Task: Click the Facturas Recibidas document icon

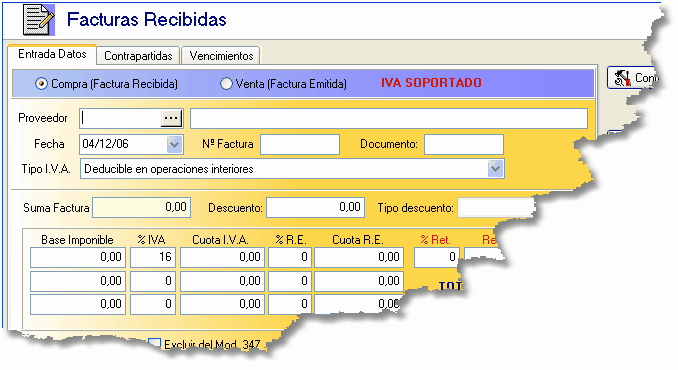Action: tap(39, 20)
